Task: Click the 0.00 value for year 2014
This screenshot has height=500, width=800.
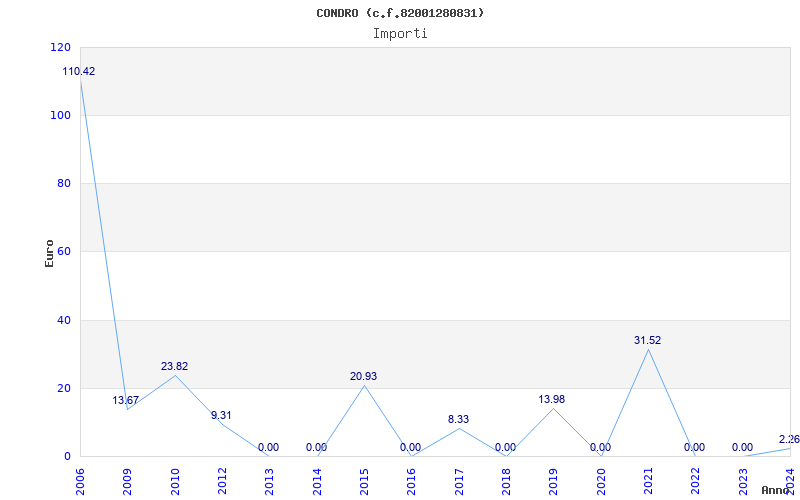Action: point(316,447)
